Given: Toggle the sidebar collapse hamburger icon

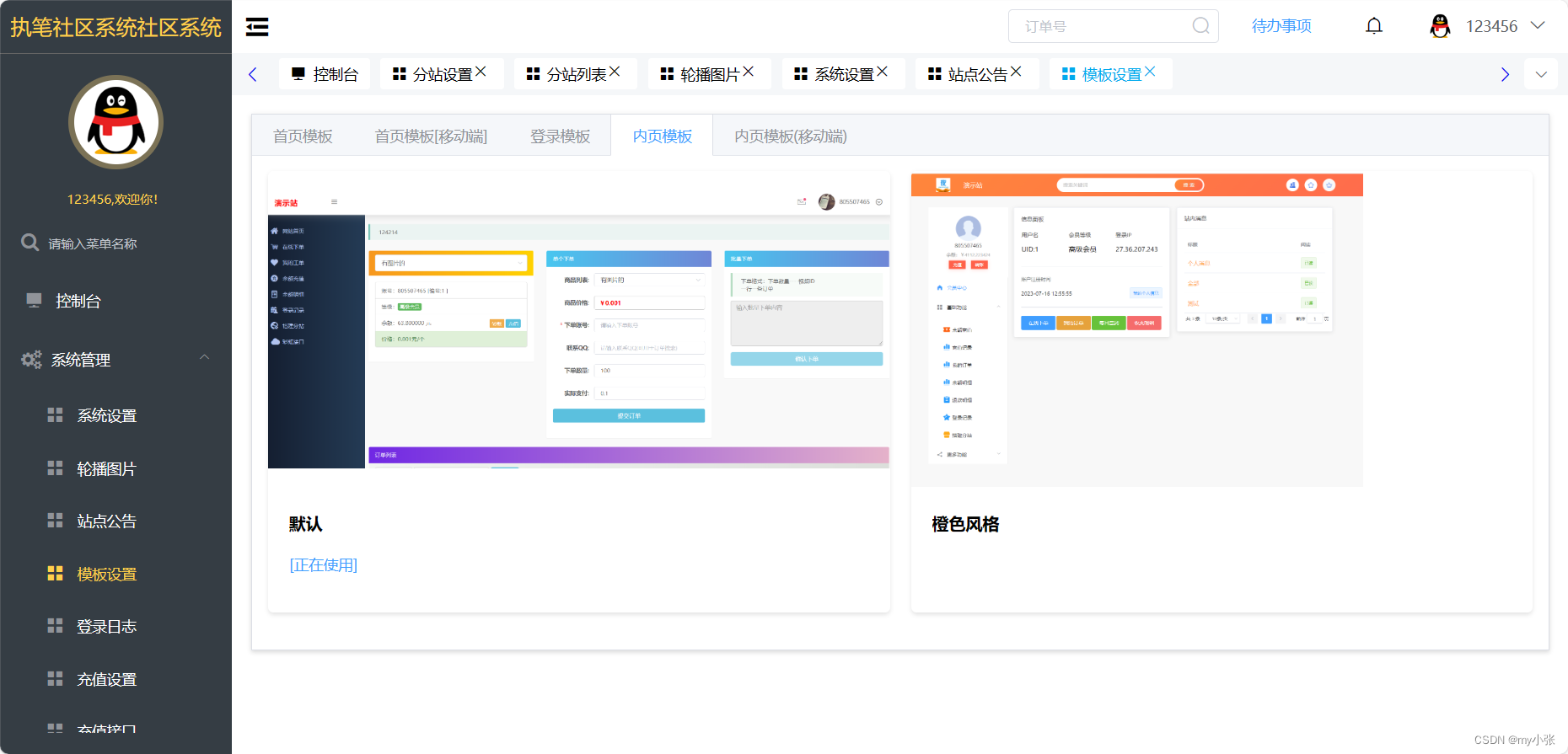Looking at the screenshot, I should [257, 27].
